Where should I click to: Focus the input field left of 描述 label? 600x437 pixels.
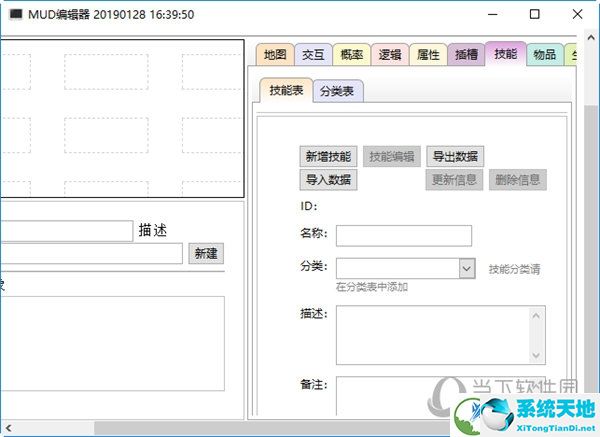click(x=67, y=231)
